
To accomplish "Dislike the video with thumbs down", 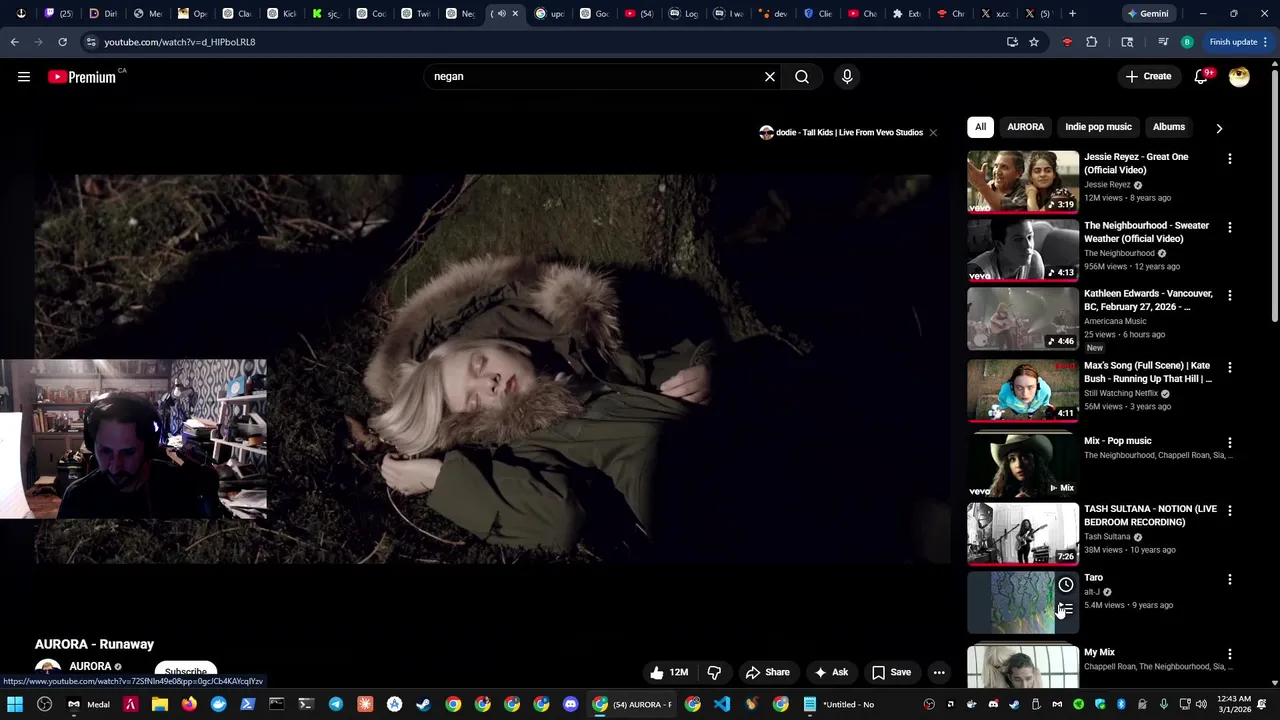I will pyautogui.click(x=714, y=673).
